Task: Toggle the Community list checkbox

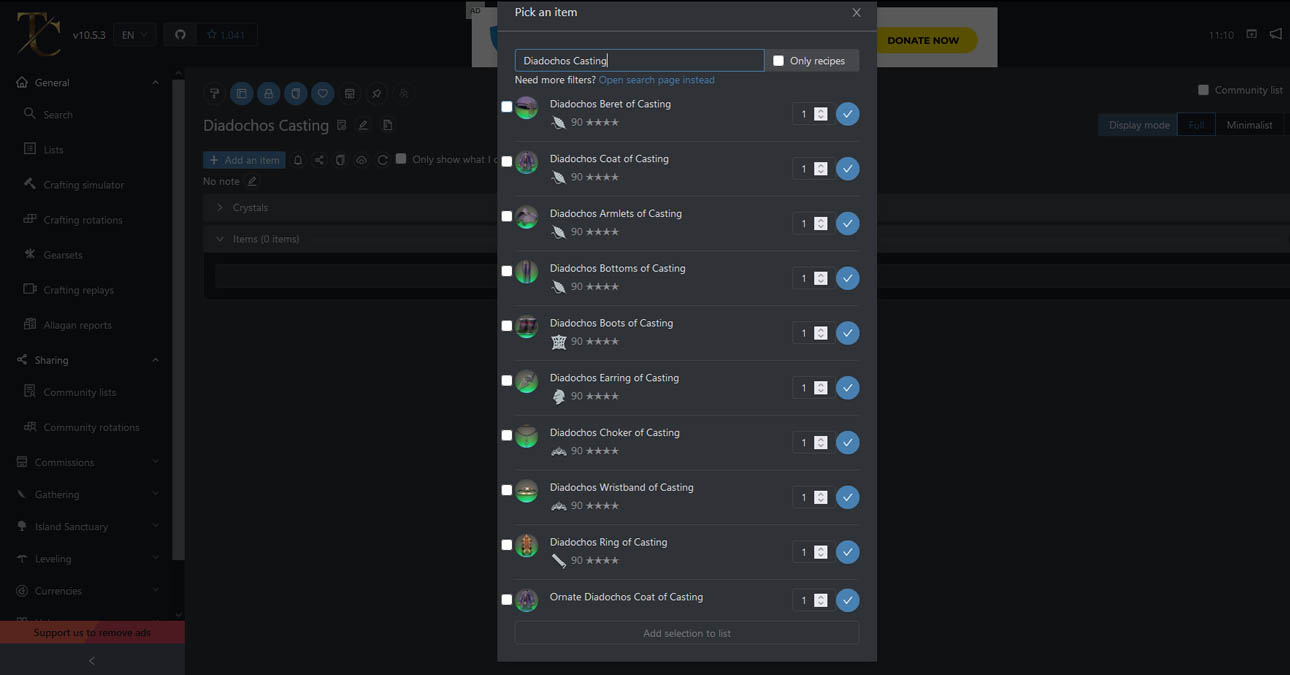Action: click(x=1204, y=89)
